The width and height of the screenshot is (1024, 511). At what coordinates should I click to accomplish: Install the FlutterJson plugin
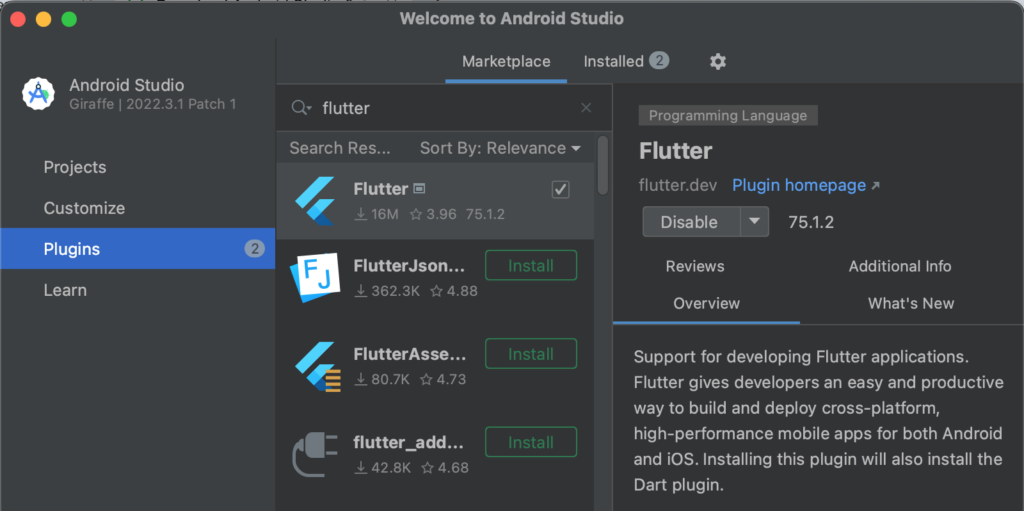tap(531, 265)
